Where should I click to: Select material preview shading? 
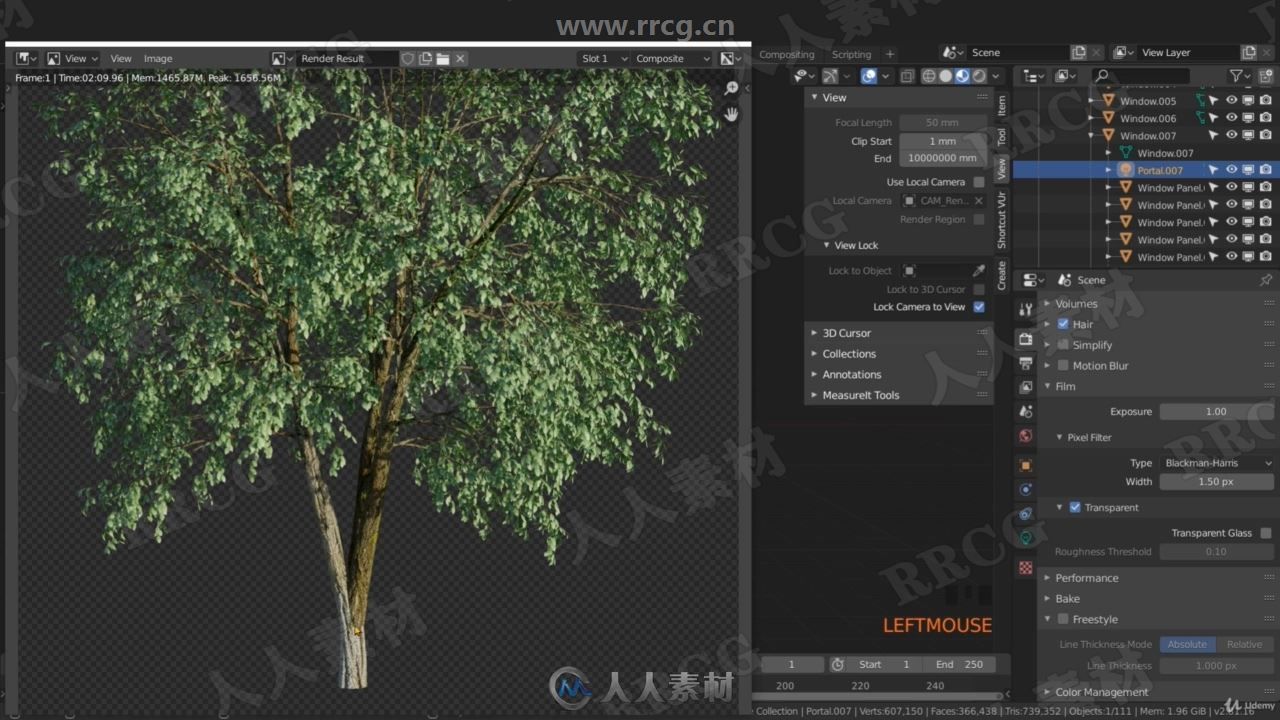(962, 76)
